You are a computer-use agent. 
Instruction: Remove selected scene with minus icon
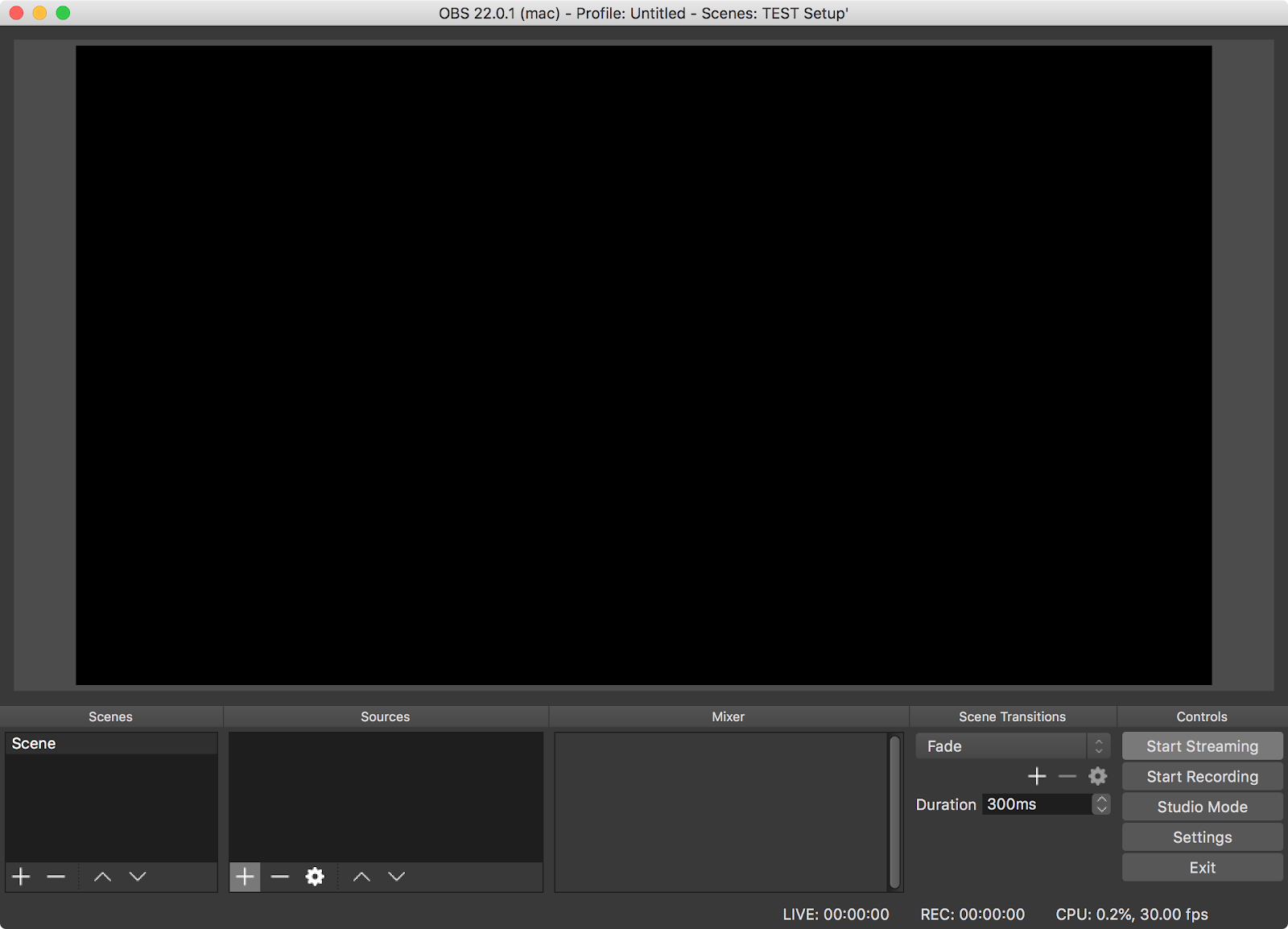coord(56,877)
